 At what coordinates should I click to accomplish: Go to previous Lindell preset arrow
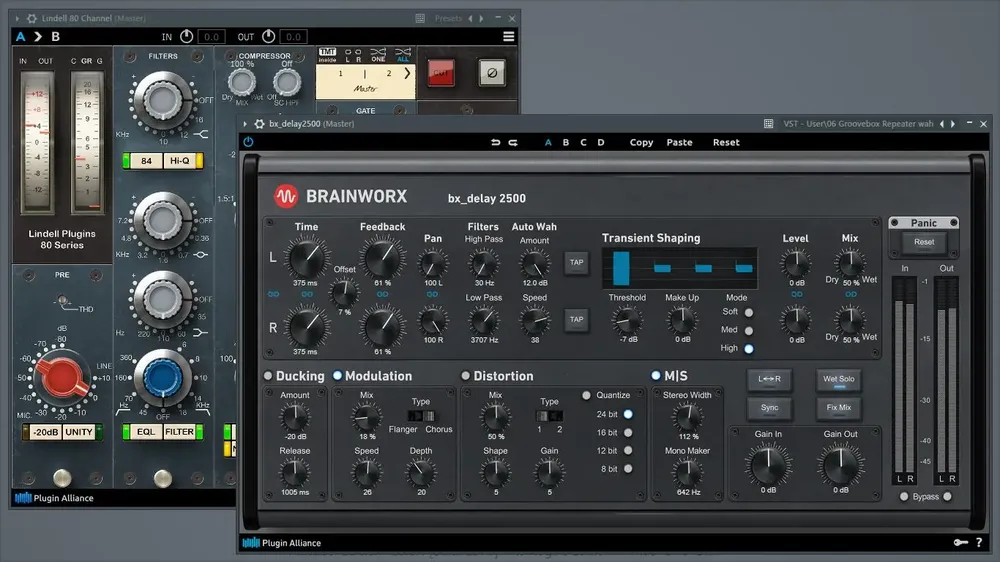pyautogui.click(x=471, y=18)
